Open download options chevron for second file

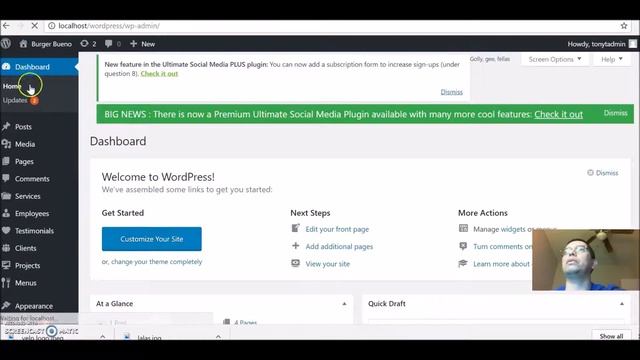click(x=218, y=336)
